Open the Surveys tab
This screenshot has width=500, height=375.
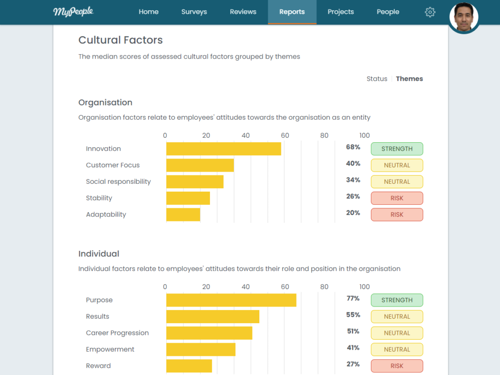[194, 12]
